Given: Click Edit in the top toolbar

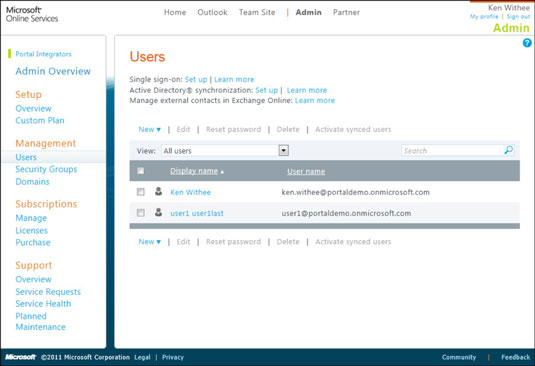Looking at the screenshot, I should (x=183, y=130).
